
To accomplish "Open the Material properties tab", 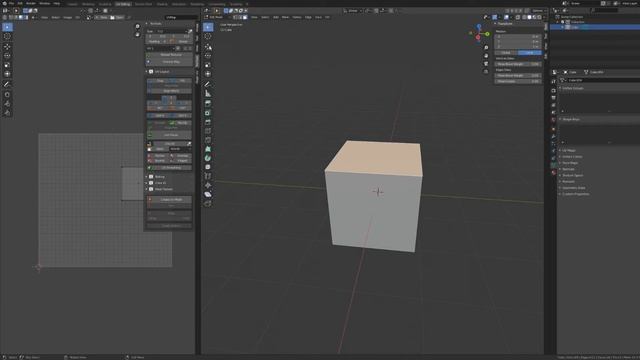I will click(553, 172).
